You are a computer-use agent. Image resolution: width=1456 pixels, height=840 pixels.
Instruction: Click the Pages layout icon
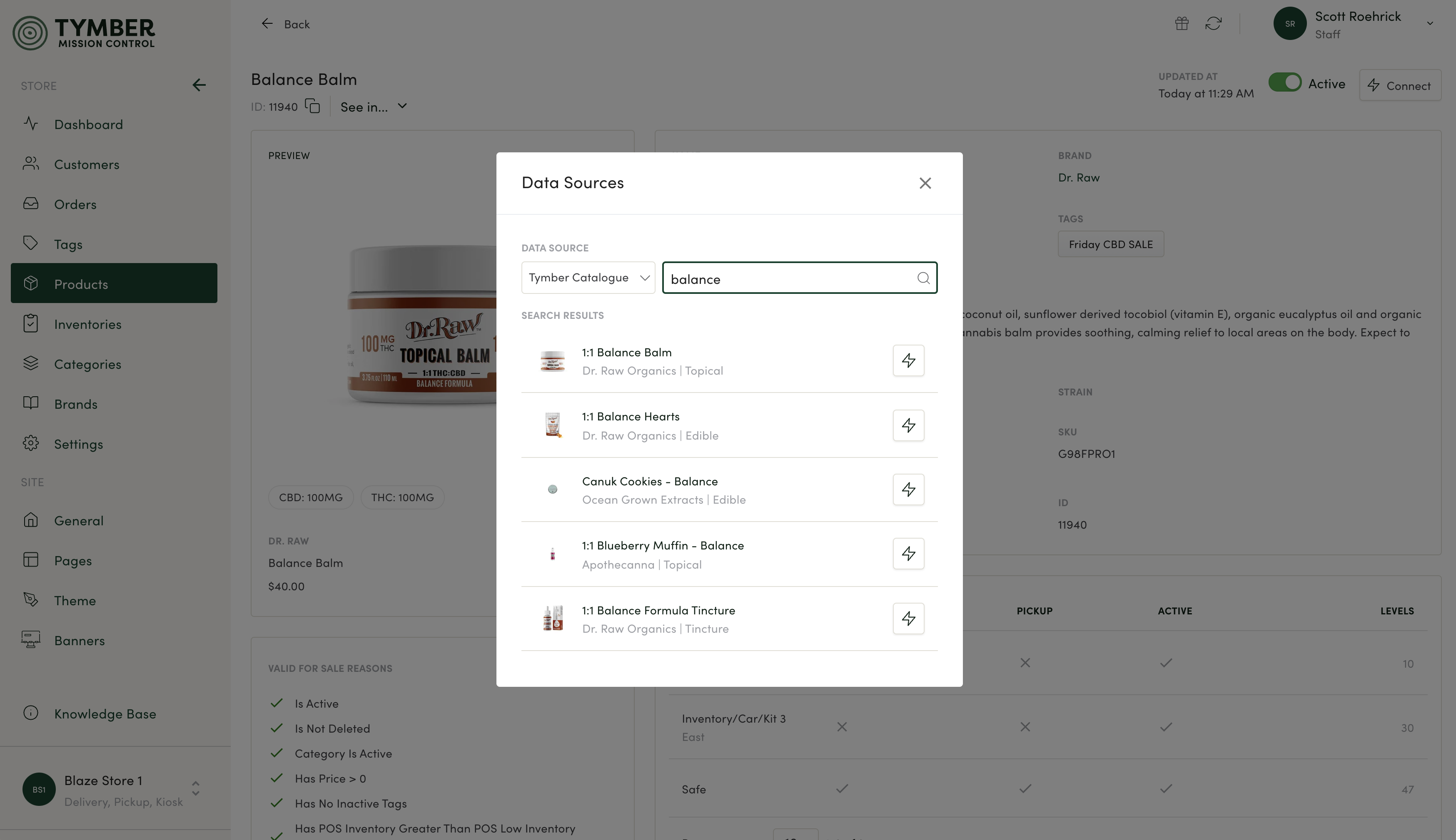30,559
